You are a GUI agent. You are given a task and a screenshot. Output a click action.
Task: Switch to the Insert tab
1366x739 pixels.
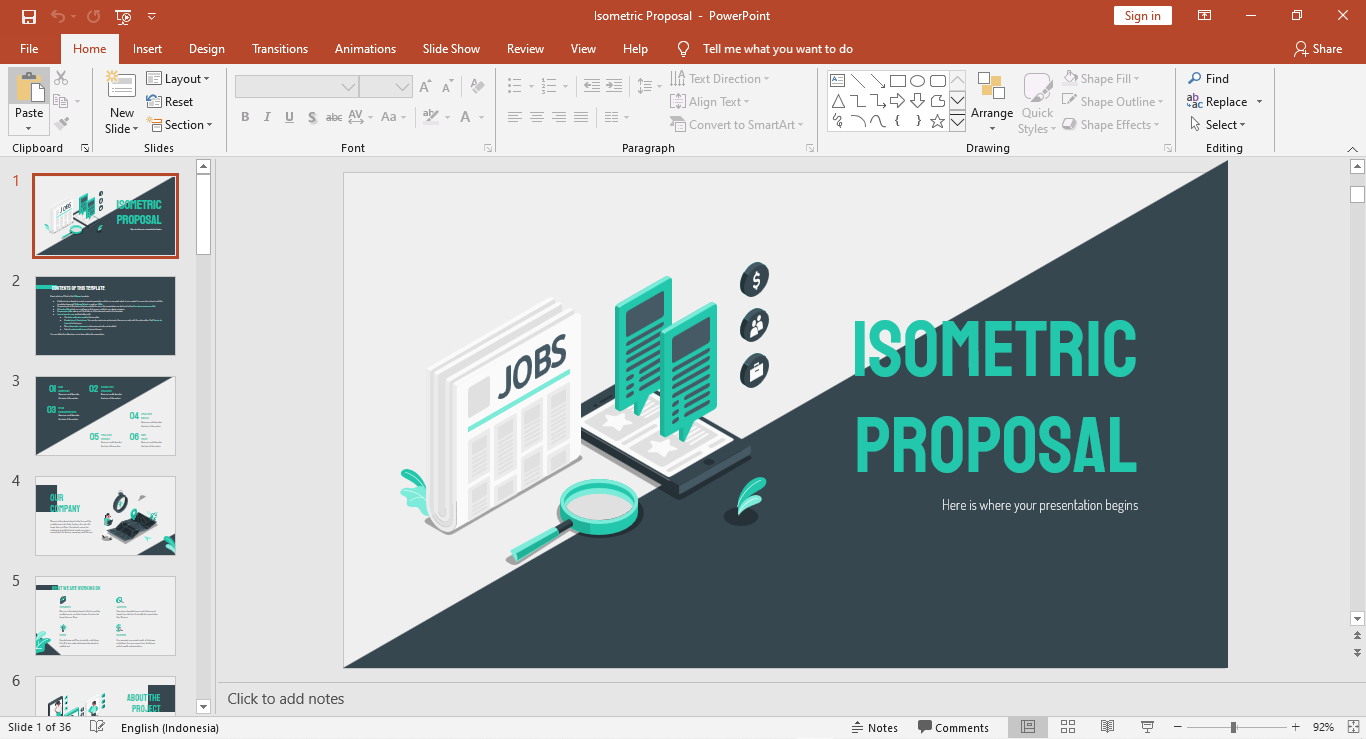147,48
